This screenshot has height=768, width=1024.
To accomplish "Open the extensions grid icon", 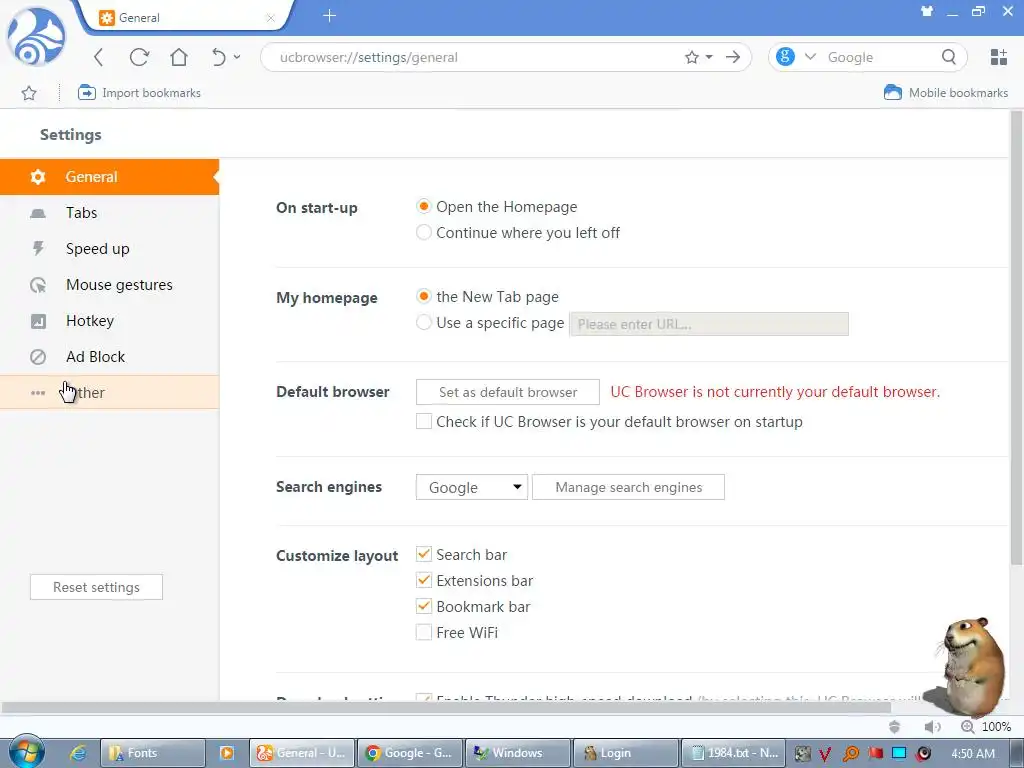I will (x=999, y=57).
